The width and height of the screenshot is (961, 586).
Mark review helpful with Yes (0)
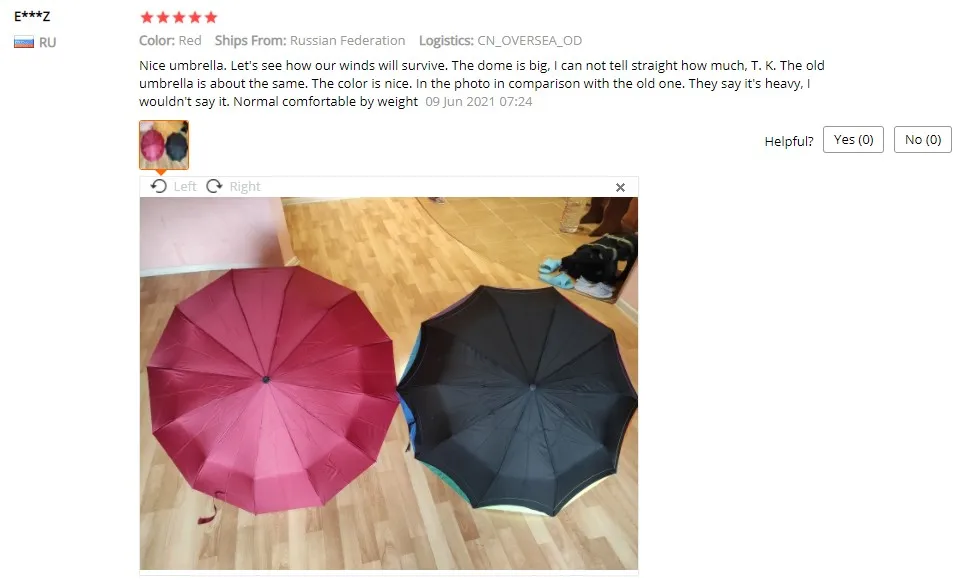point(853,140)
